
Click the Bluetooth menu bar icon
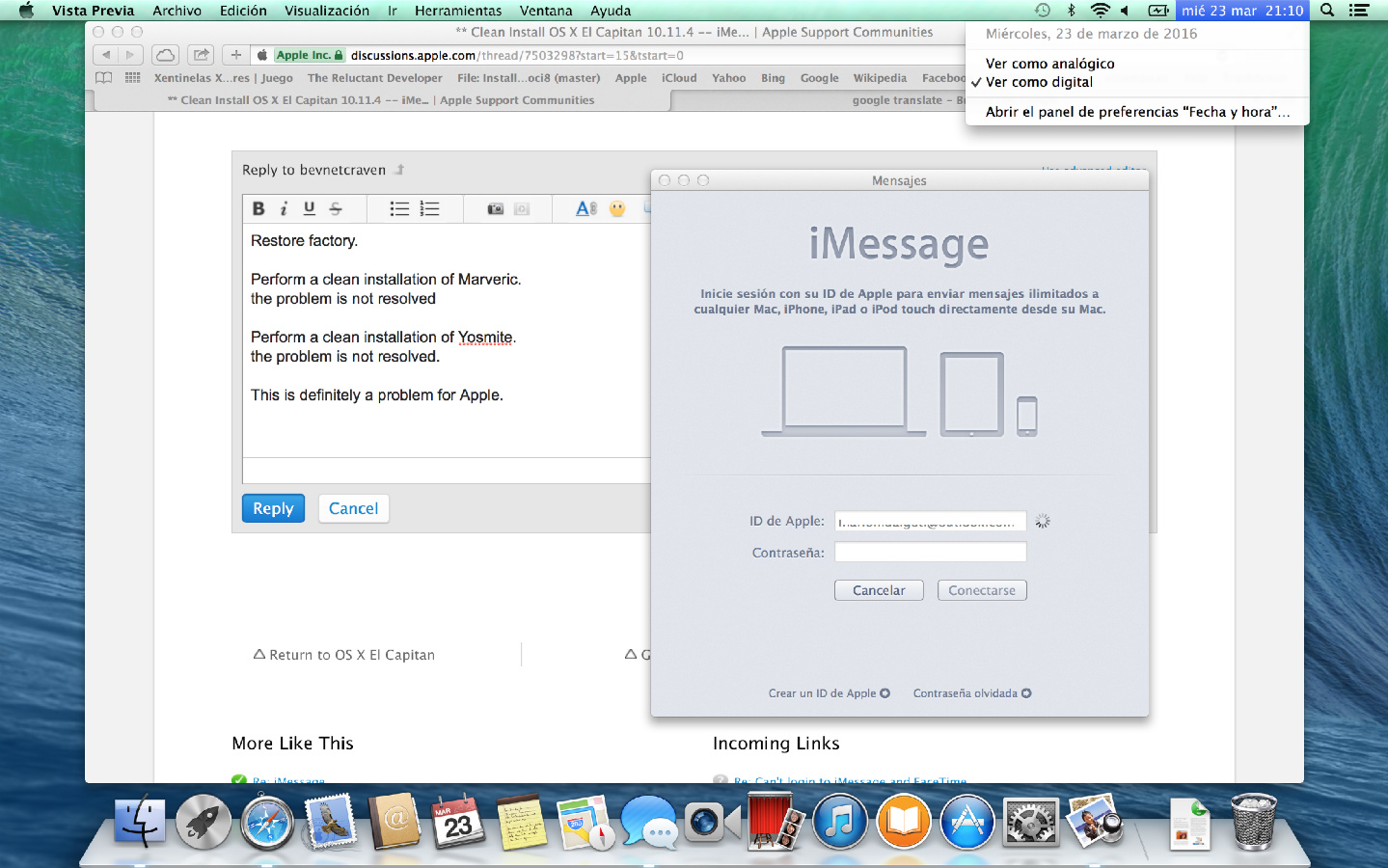1071,11
